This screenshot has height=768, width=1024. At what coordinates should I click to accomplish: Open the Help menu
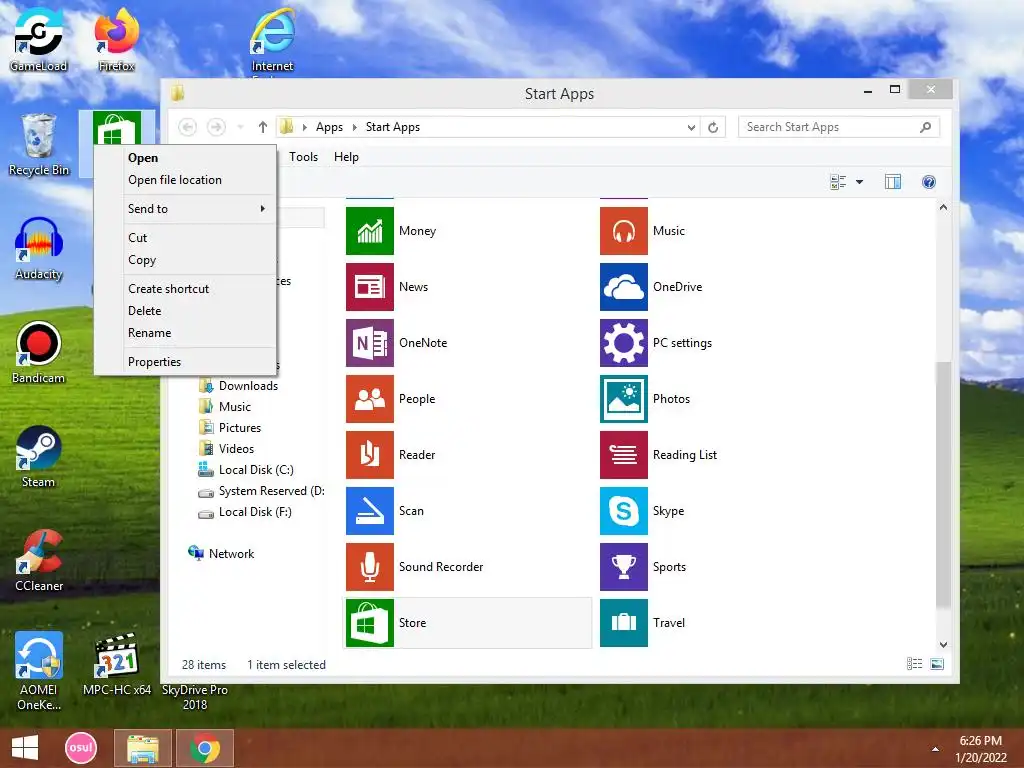(346, 157)
